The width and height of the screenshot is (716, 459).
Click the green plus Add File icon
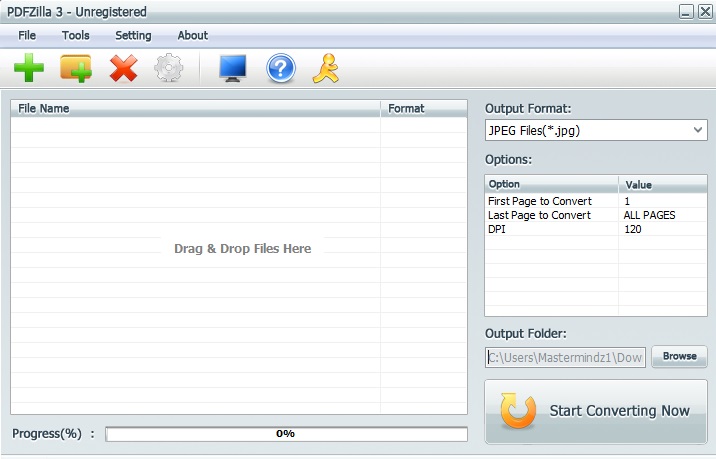coord(28,69)
